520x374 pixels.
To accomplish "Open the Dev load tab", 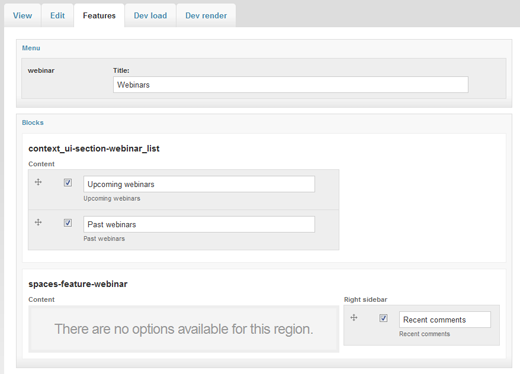I will point(150,16).
